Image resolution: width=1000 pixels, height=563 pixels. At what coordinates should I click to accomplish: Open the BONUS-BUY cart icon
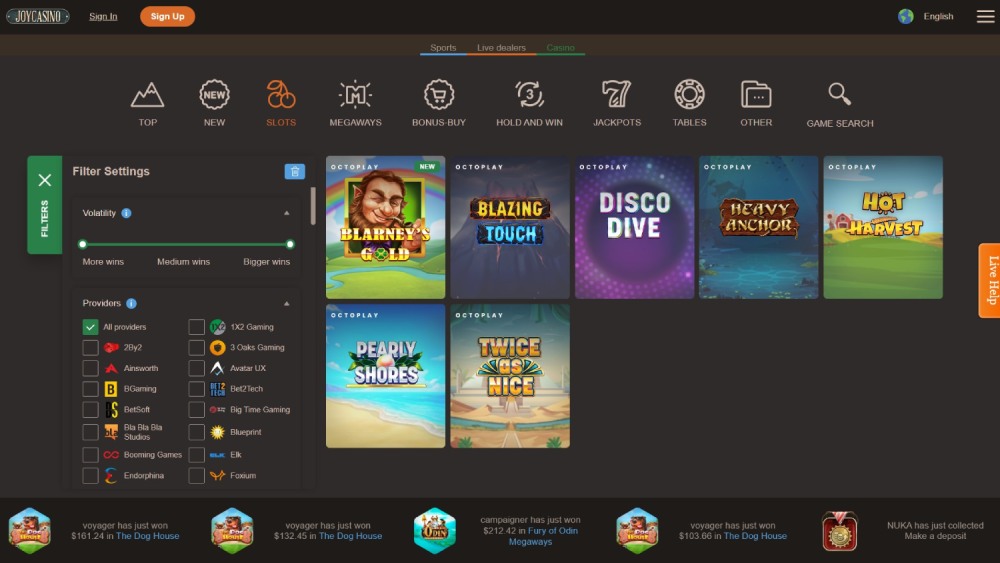tap(439, 95)
